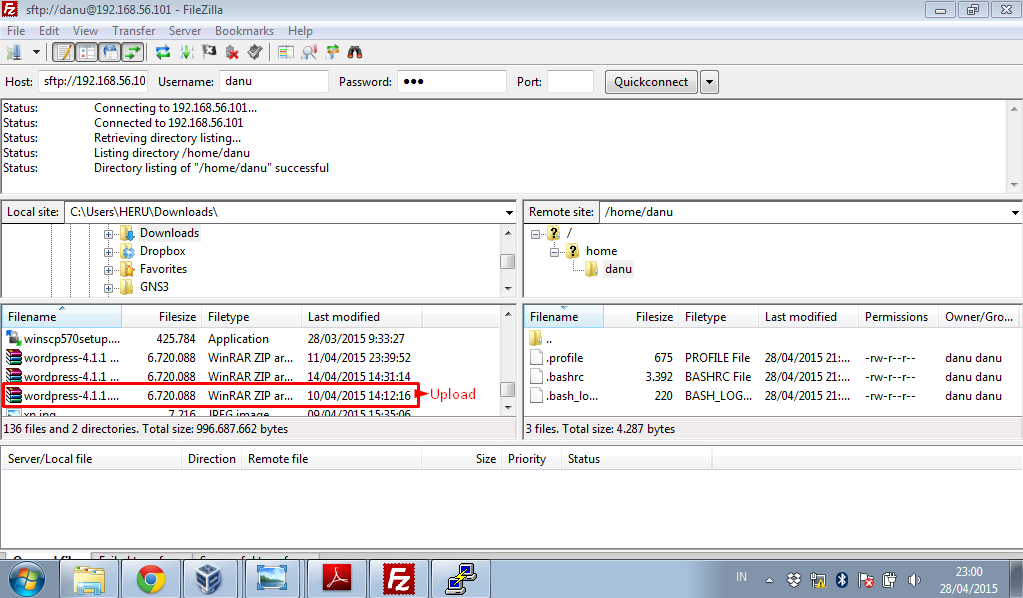Select .profile in remote list
Viewport: 1023px width, 598px height.
(x=773, y=358)
